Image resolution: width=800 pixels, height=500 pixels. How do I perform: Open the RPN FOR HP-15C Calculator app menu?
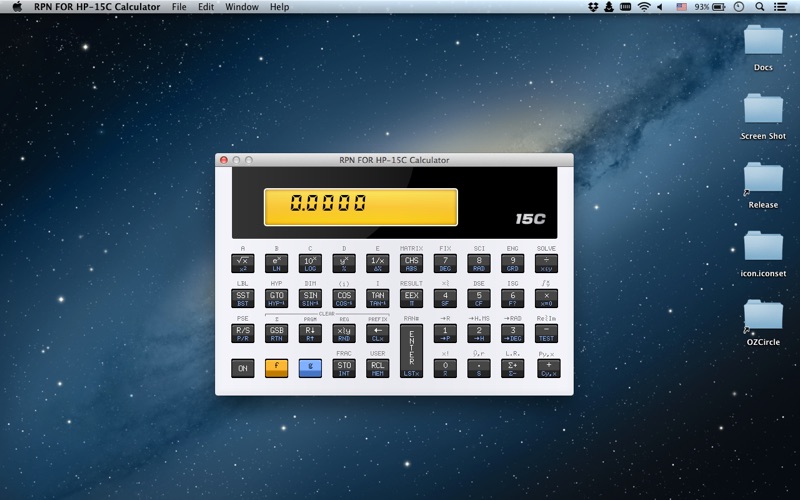point(97,7)
